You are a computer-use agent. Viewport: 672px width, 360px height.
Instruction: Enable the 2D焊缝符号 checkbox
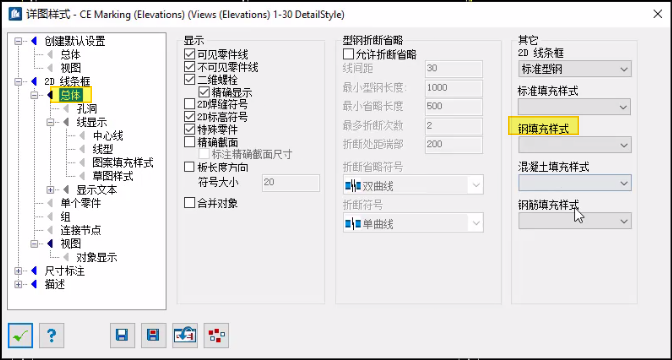189,104
